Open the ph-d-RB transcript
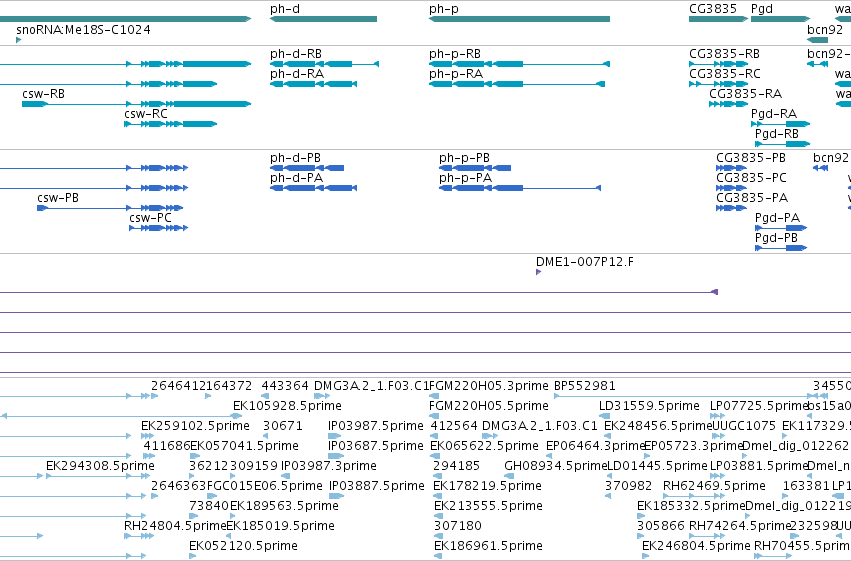851x561 pixels. coord(324,64)
